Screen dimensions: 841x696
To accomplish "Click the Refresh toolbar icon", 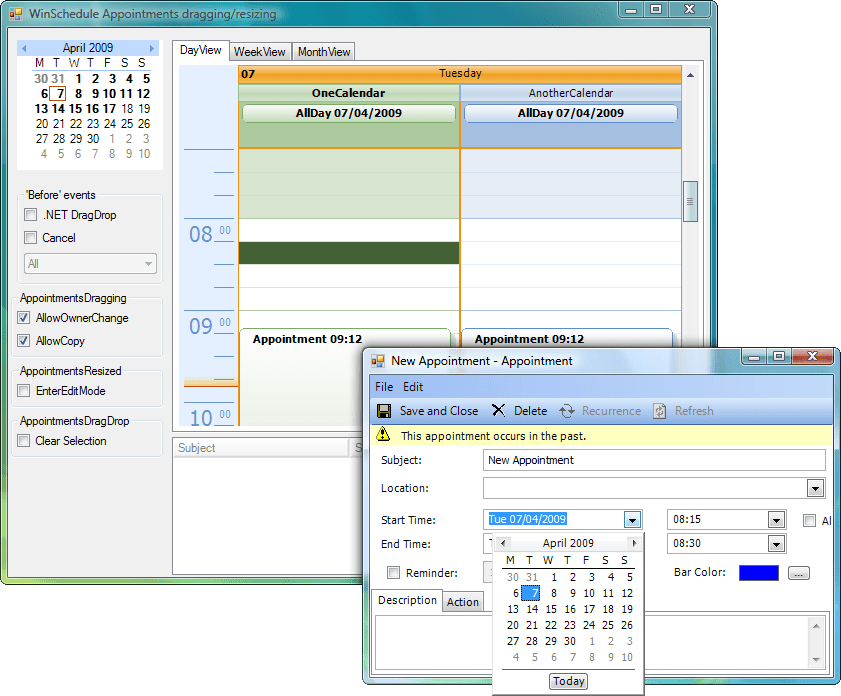I will [x=660, y=411].
